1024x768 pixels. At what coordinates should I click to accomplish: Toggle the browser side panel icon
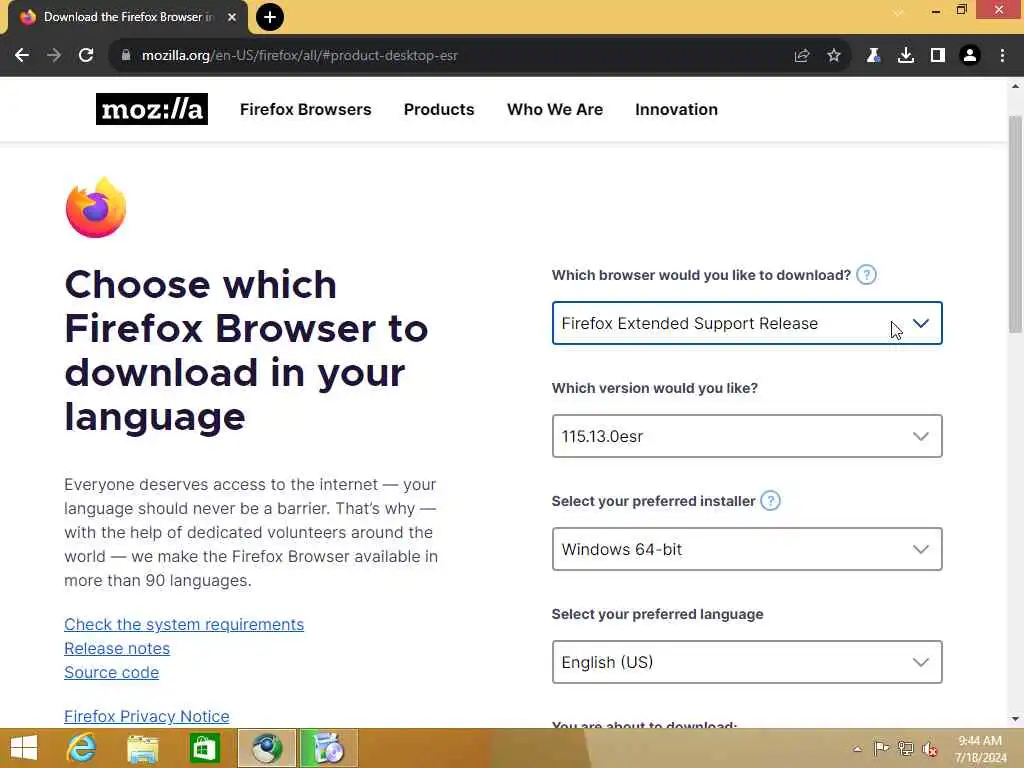click(x=938, y=56)
